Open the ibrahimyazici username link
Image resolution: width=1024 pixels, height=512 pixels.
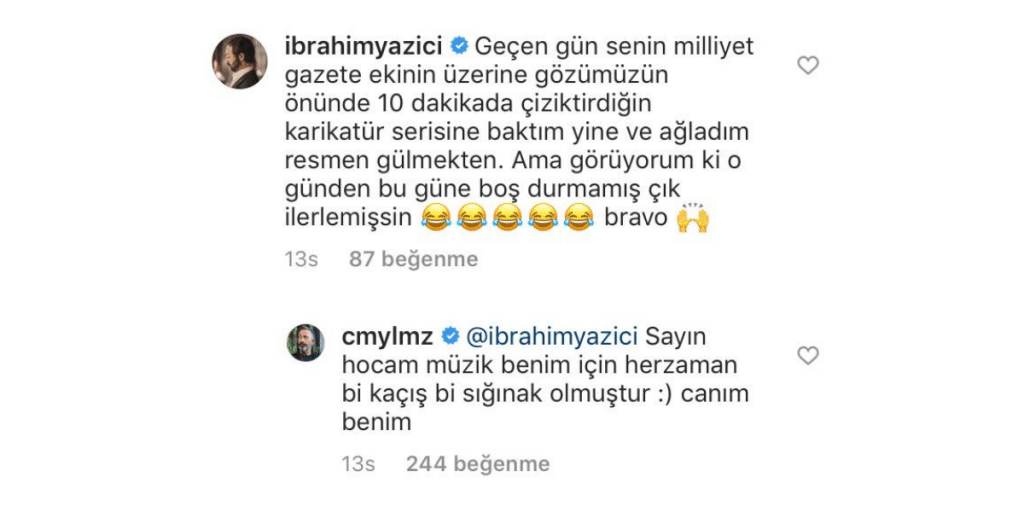tap(365, 47)
